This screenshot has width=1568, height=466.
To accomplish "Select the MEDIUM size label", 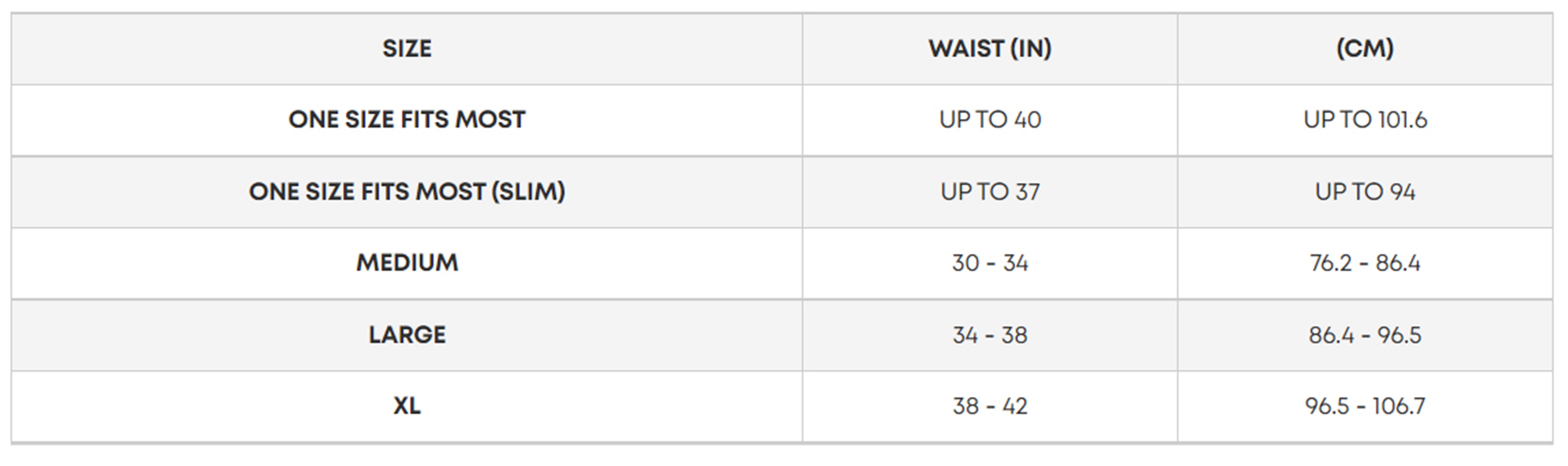I will click(x=407, y=263).
